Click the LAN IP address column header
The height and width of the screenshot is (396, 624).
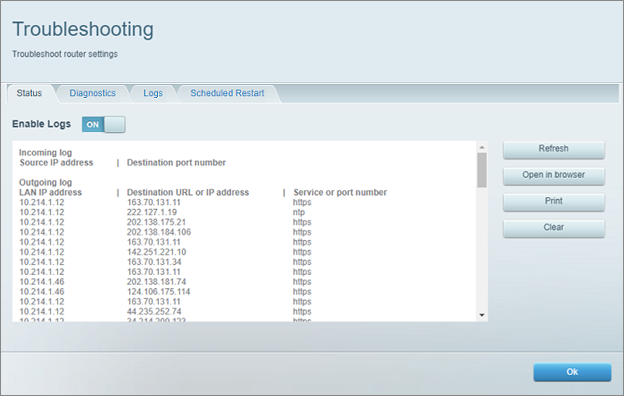pyautogui.click(x=51, y=192)
